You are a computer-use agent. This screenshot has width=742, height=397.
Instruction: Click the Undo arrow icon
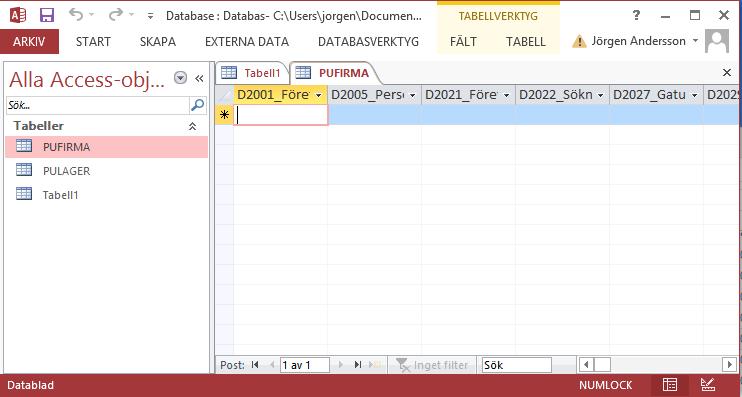pyautogui.click(x=76, y=14)
